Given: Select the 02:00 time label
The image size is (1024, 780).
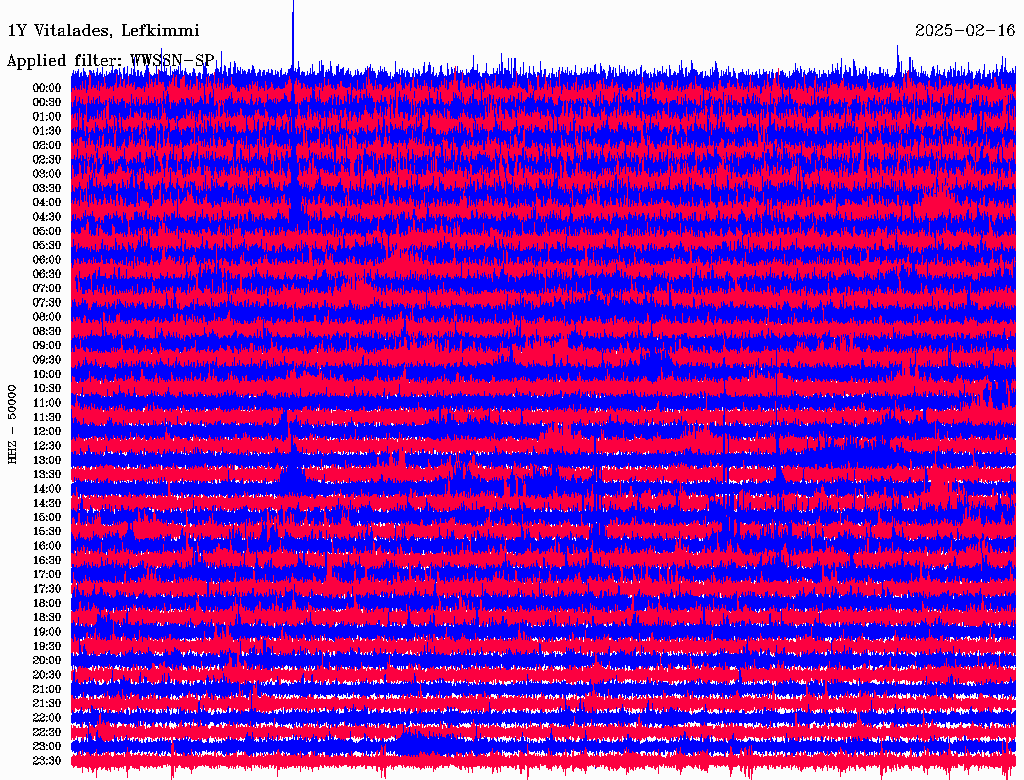Looking at the screenshot, I should (x=47, y=145).
